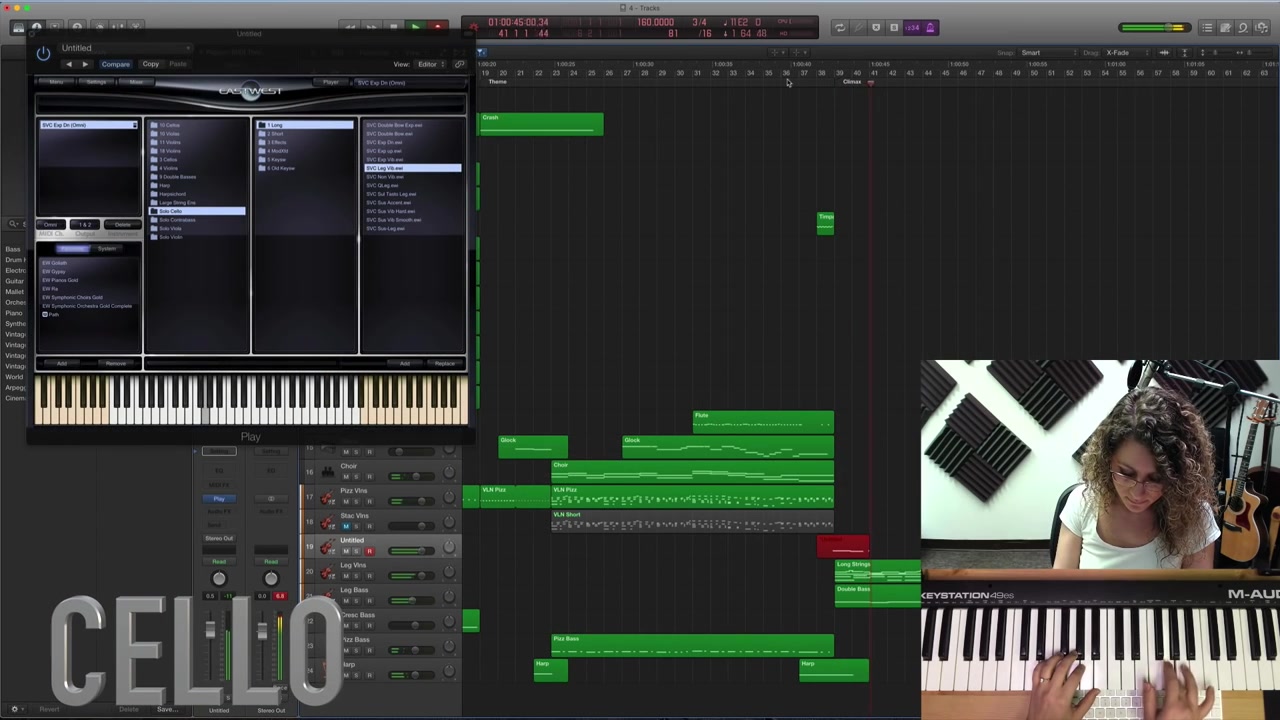Mute the Untitled track

(346, 550)
